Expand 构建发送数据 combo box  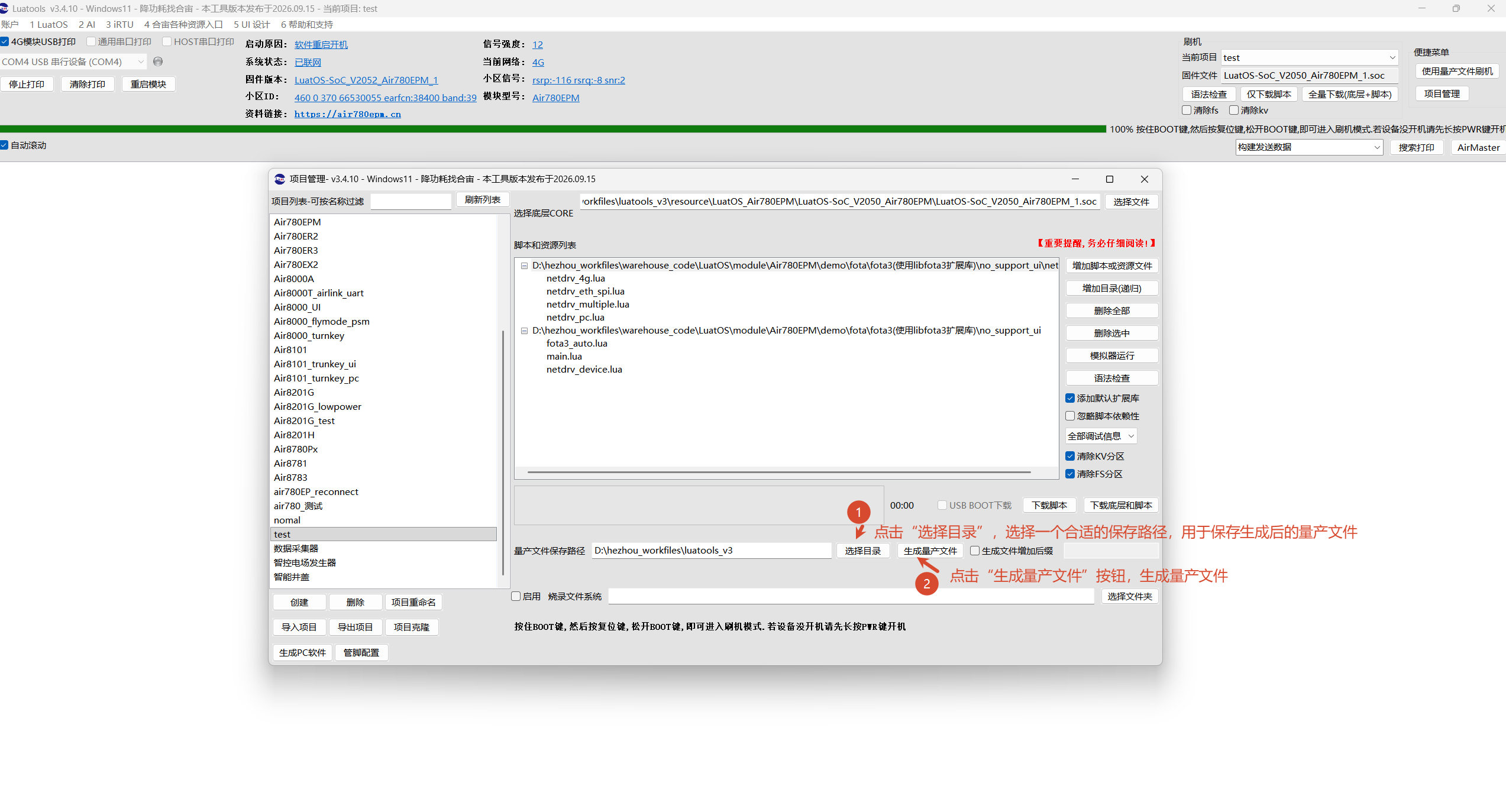pos(1309,147)
